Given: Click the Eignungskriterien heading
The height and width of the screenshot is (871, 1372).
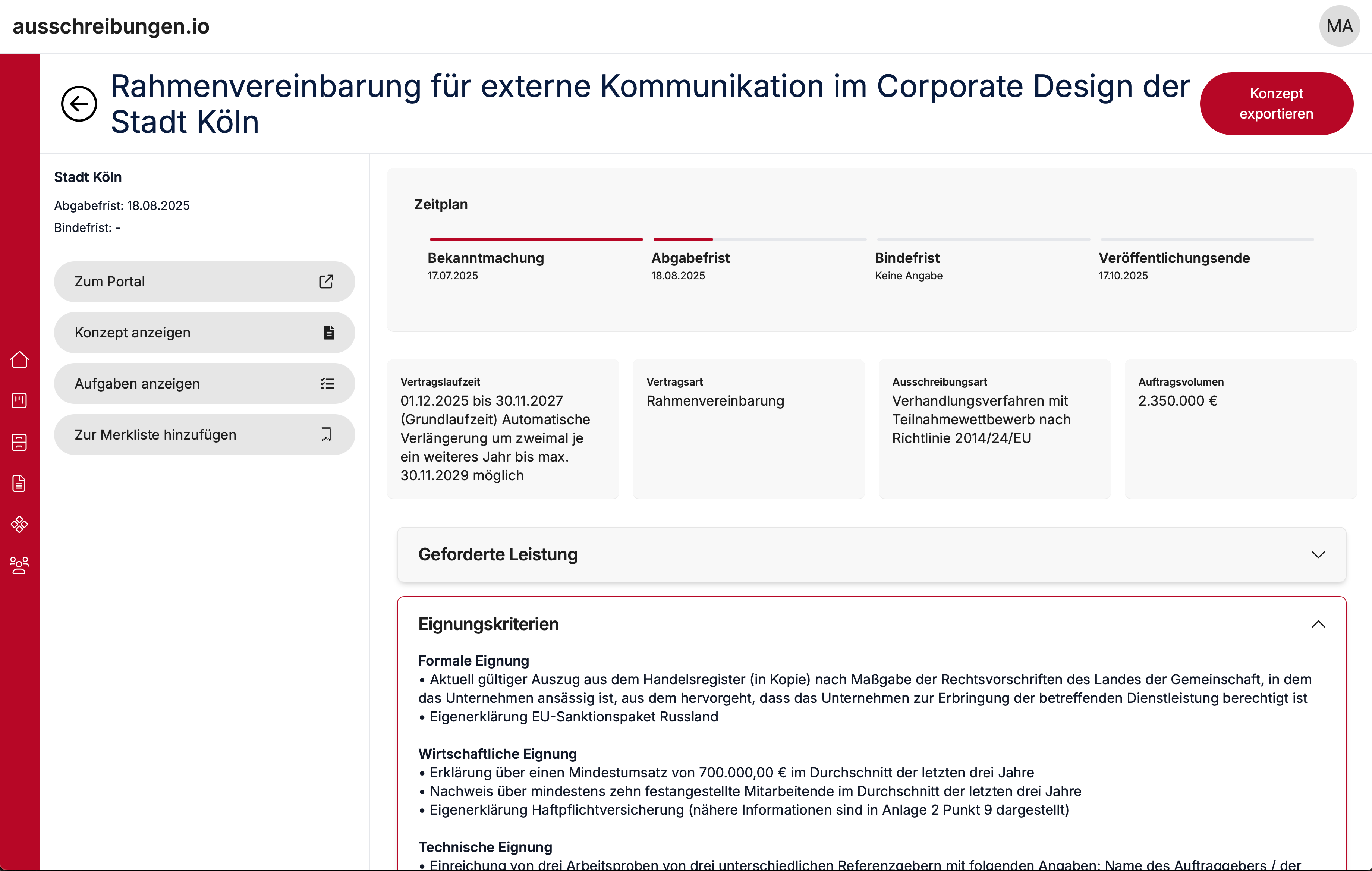Looking at the screenshot, I should coord(488,624).
